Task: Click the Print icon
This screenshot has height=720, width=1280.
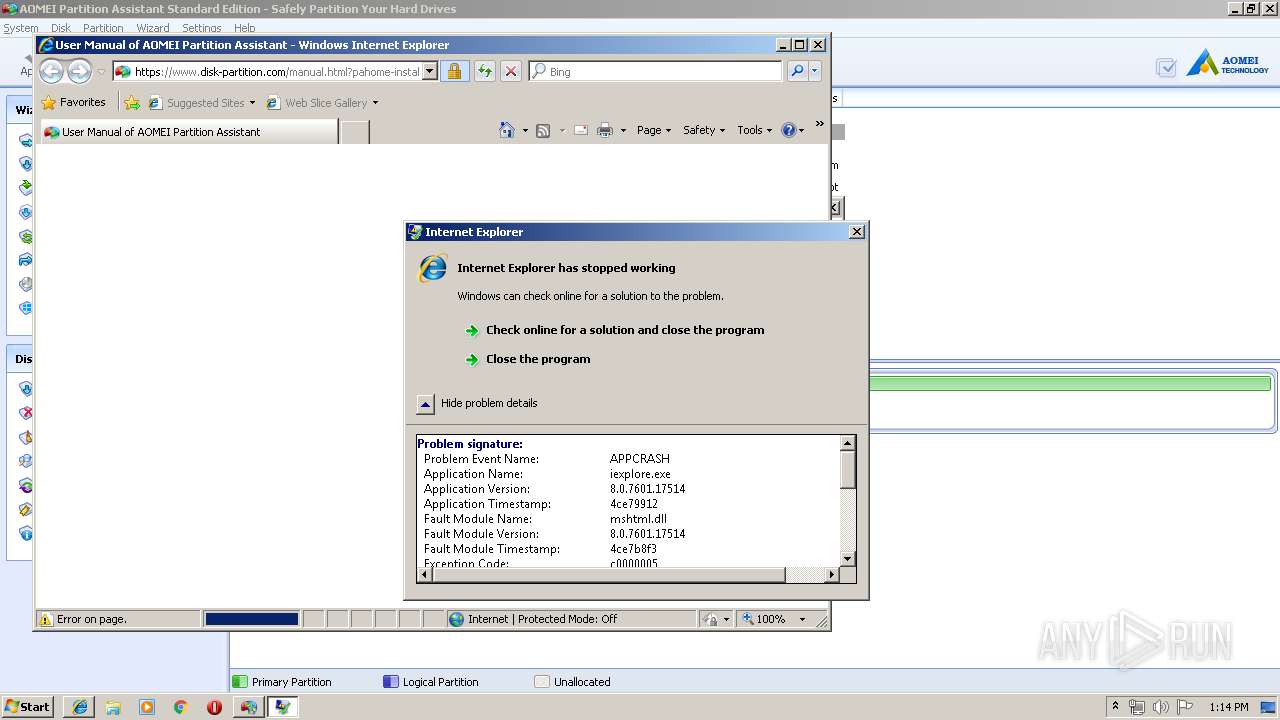Action: coord(605,130)
